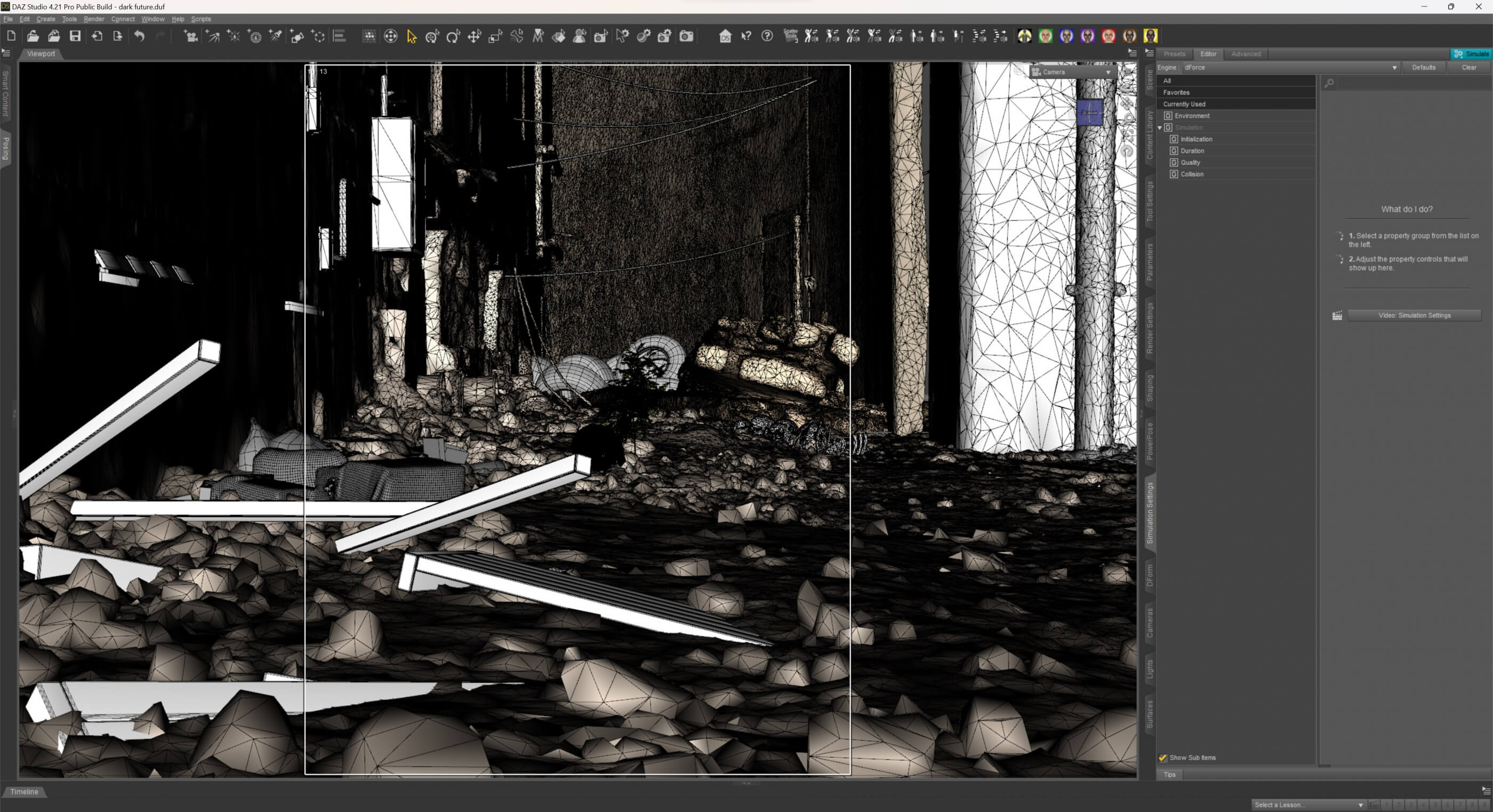The width and height of the screenshot is (1493, 812).
Task: Click the search magnifier in Simulation Settings
Action: (x=1329, y=83)
